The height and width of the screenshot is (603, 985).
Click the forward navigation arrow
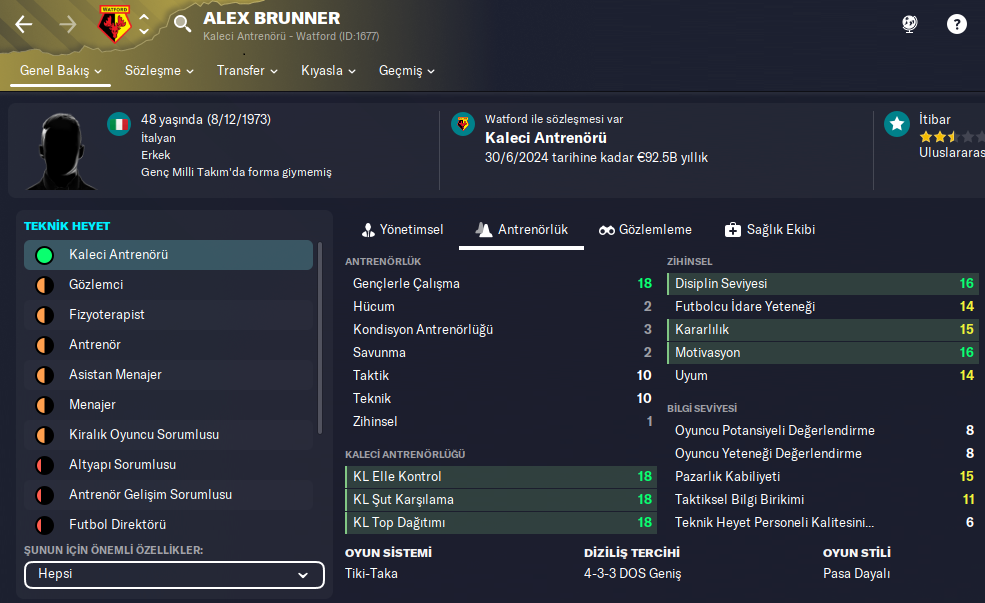click(x=68, y=24)
